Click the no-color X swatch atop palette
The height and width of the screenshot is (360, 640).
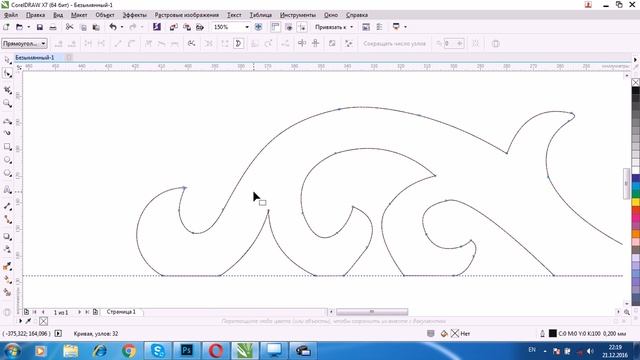[636, 82]
